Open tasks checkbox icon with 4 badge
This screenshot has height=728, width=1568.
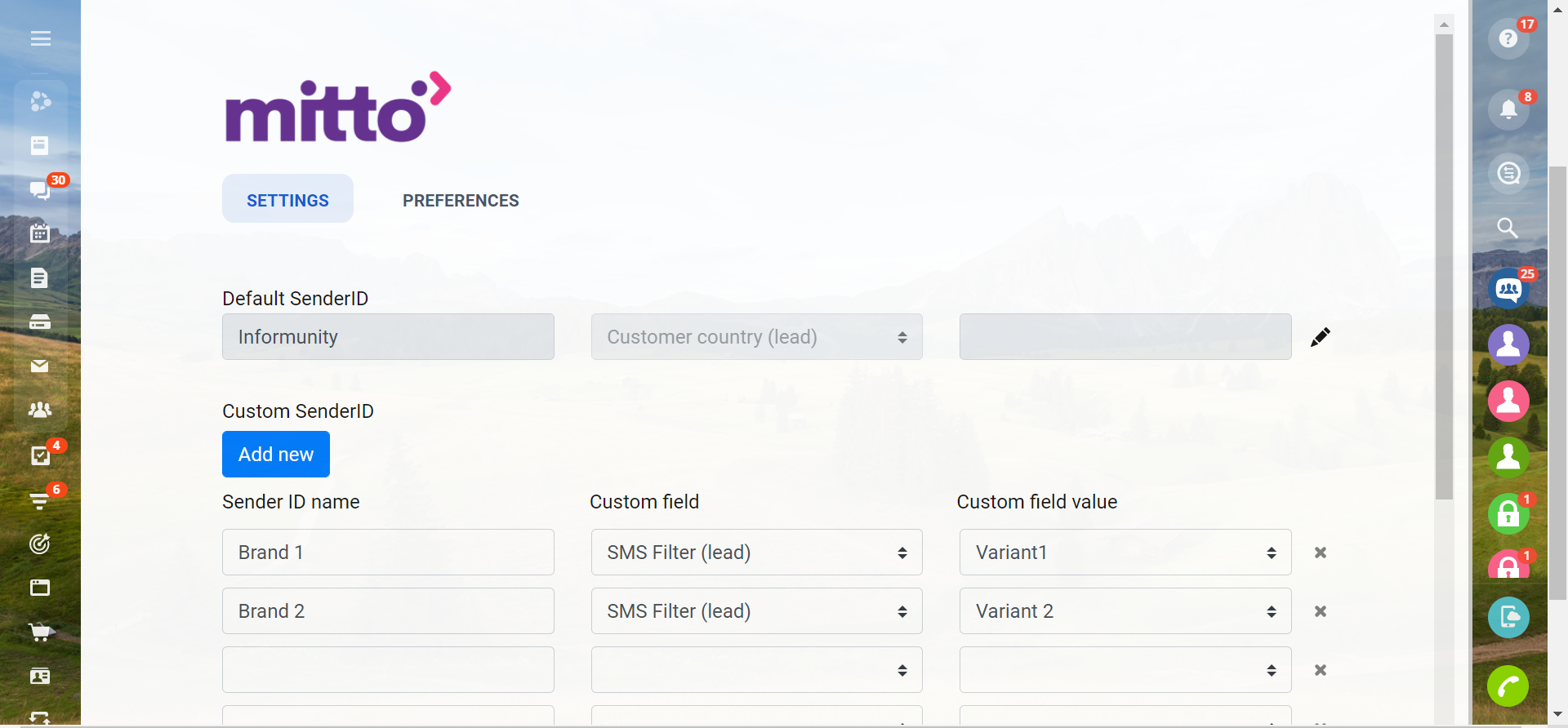click(39, 455)
